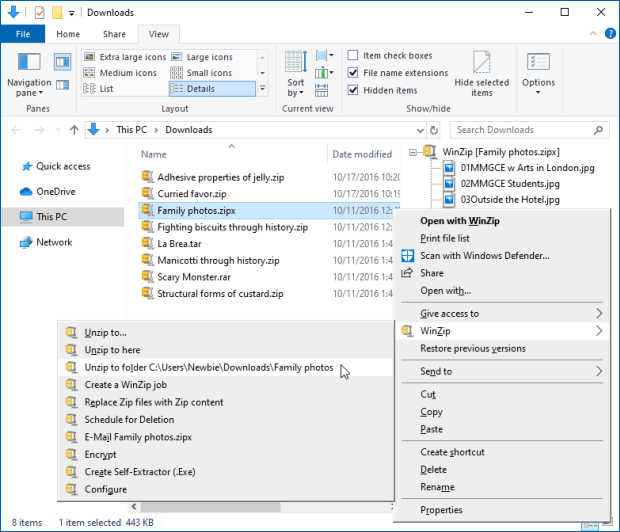Viewport: 620px width, 532px height.
Task: Open the Add columns dropdown
Action: click(325, 73)
